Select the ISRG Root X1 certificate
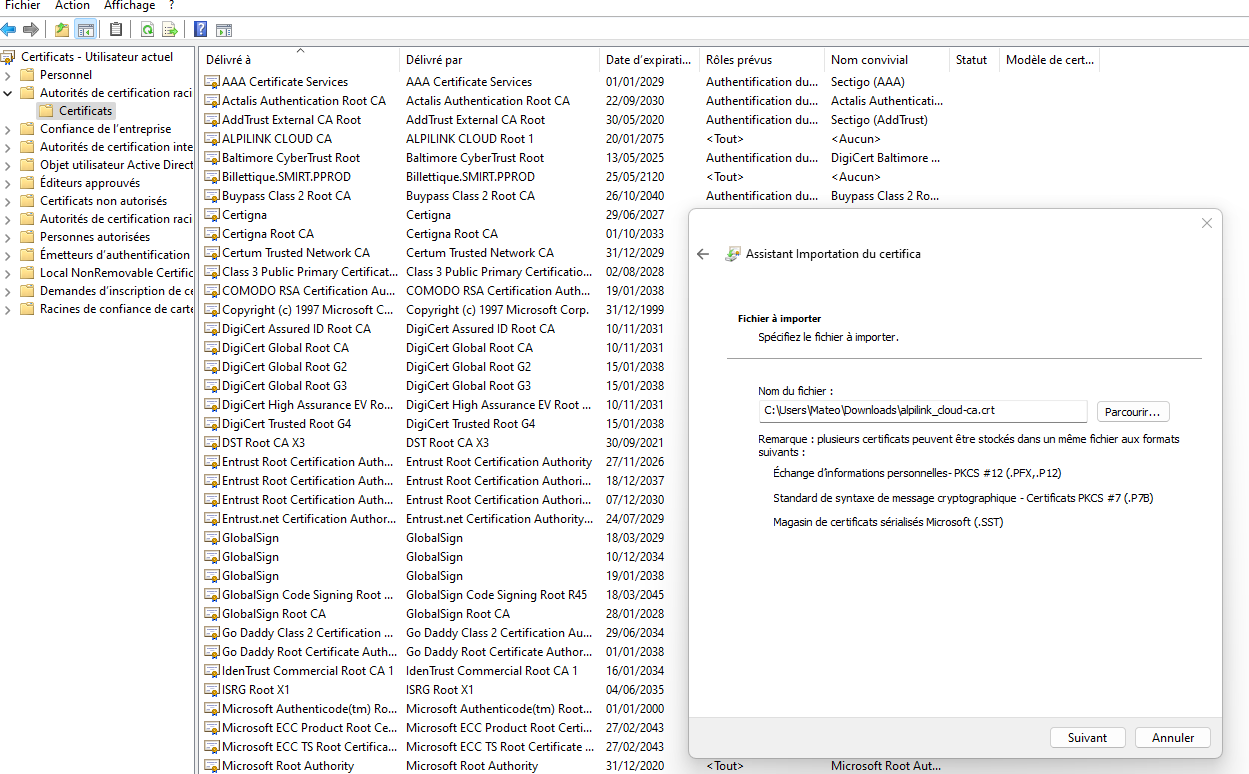The height and width of the screenshot is (774, 1249). [256, 690]
